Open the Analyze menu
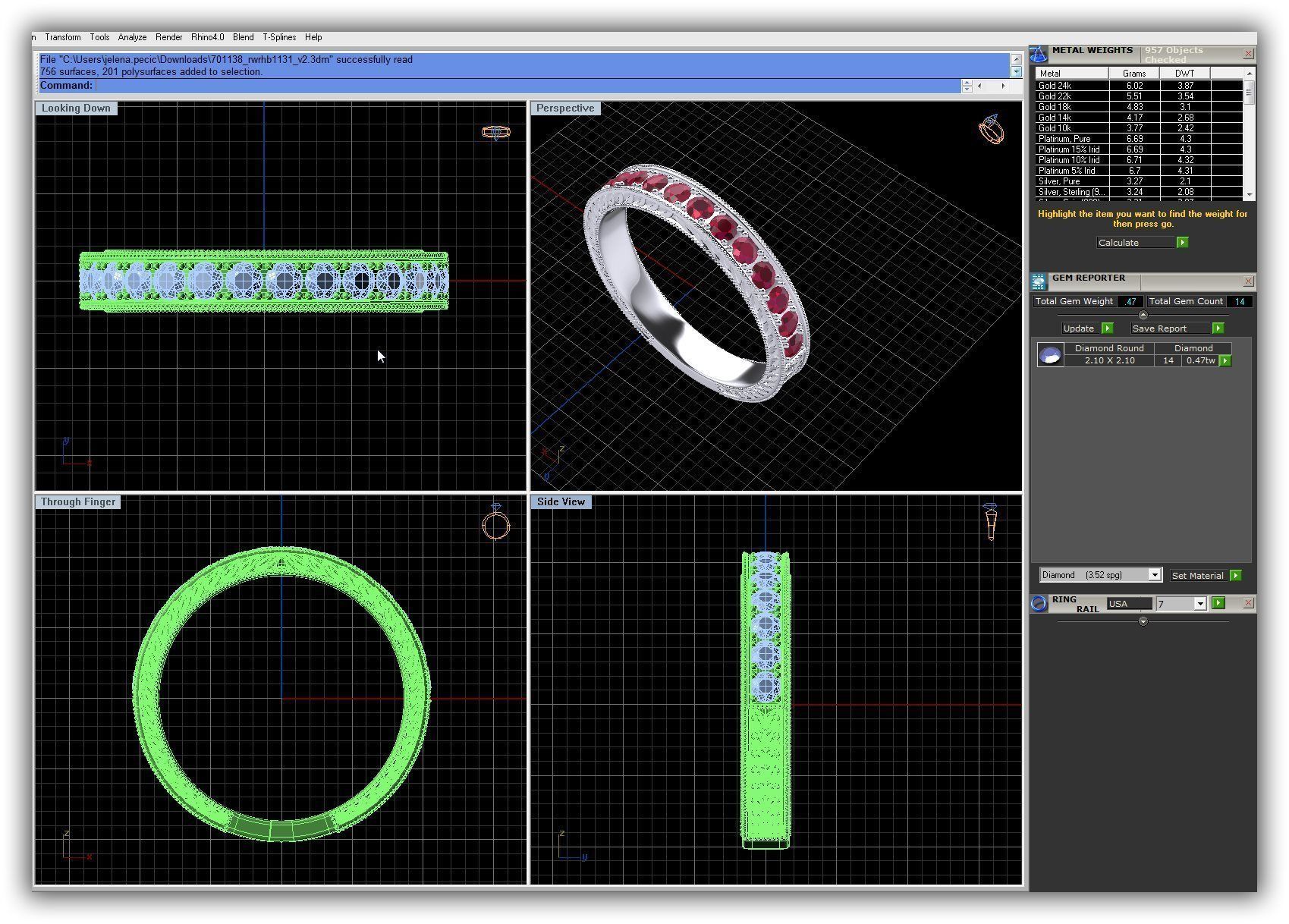 coord(132,37)
